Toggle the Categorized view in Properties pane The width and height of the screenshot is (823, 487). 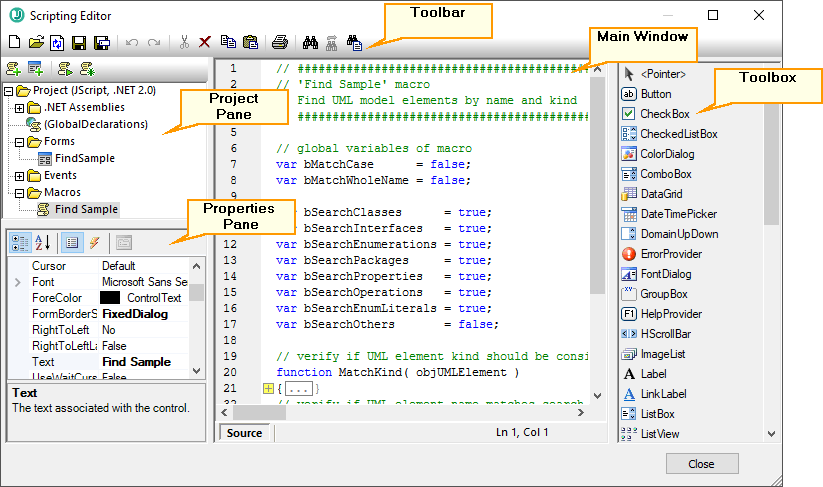click(19, 242)
